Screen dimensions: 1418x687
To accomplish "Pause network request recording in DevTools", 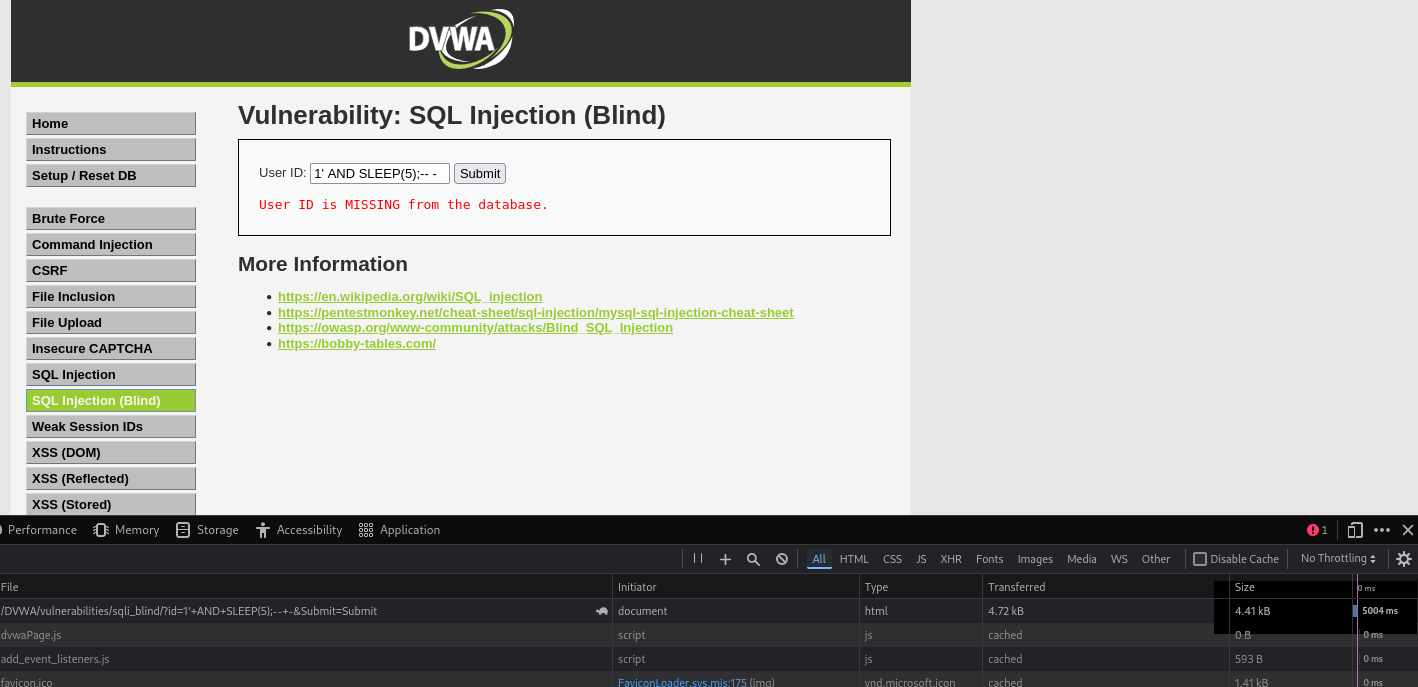I will (698, 559).
